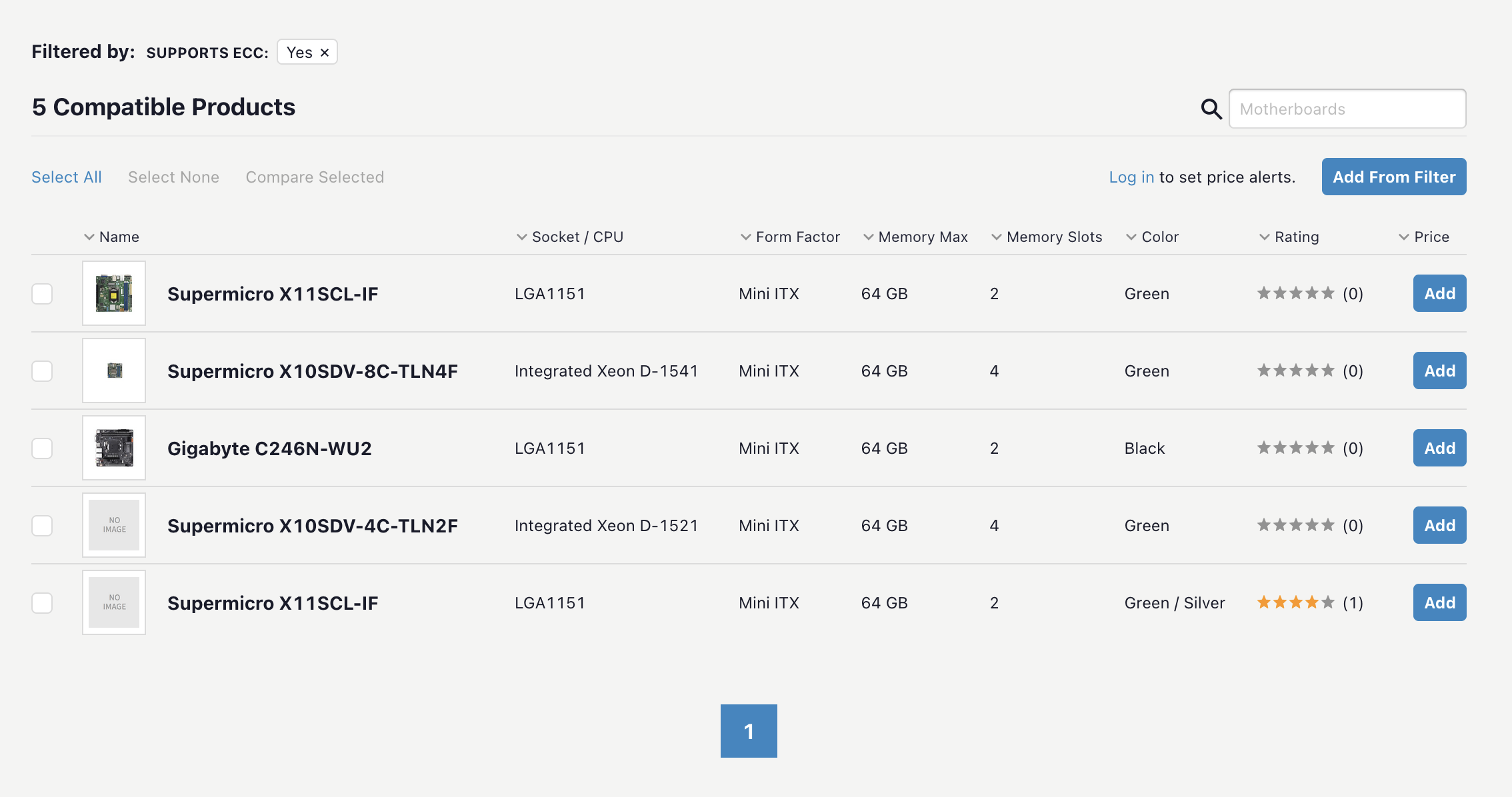Sort table by Price column
This screenshot has height=797, width=1512.
click(1424, 237)
